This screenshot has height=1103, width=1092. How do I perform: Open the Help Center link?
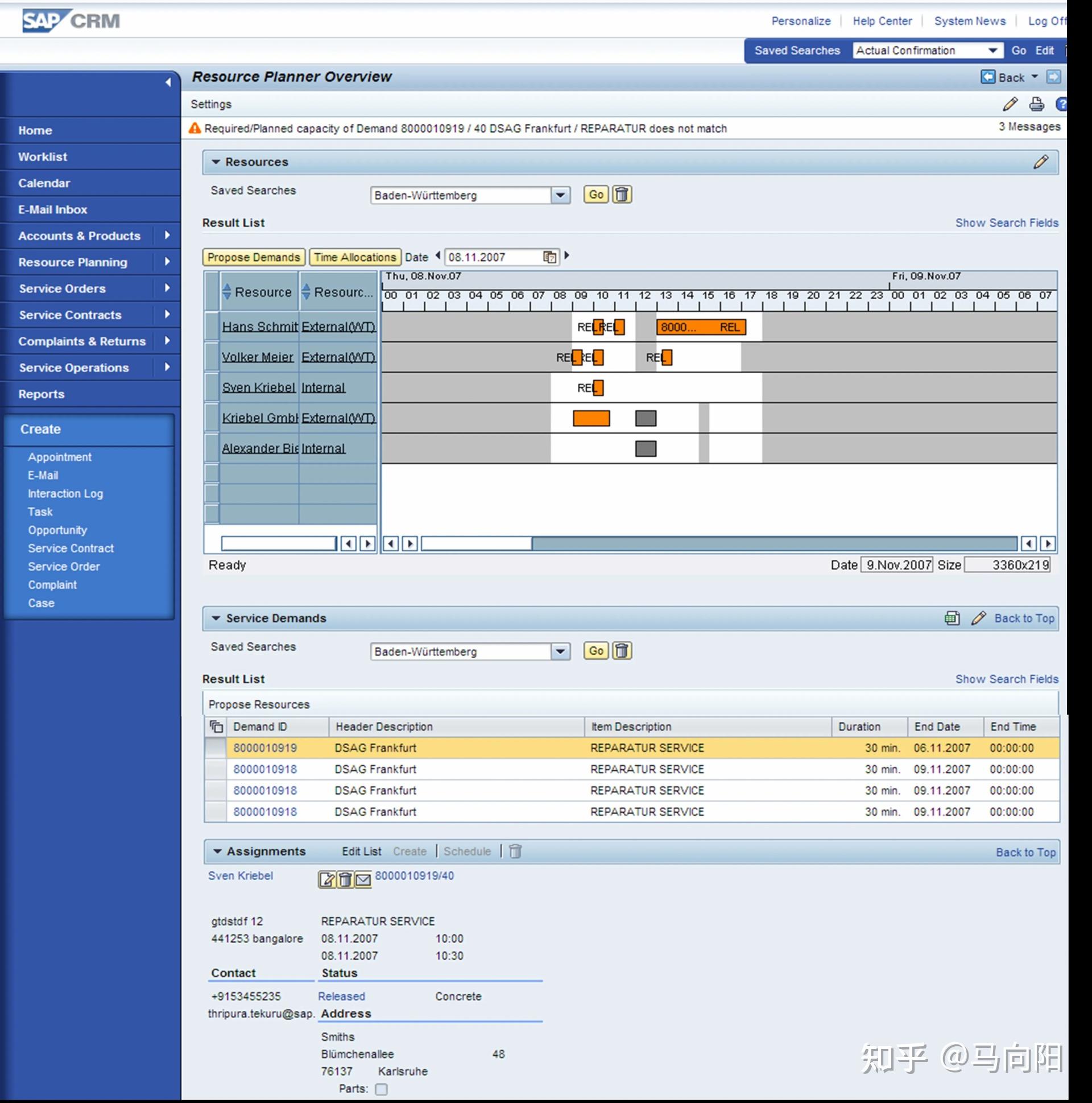pos(882,21)
